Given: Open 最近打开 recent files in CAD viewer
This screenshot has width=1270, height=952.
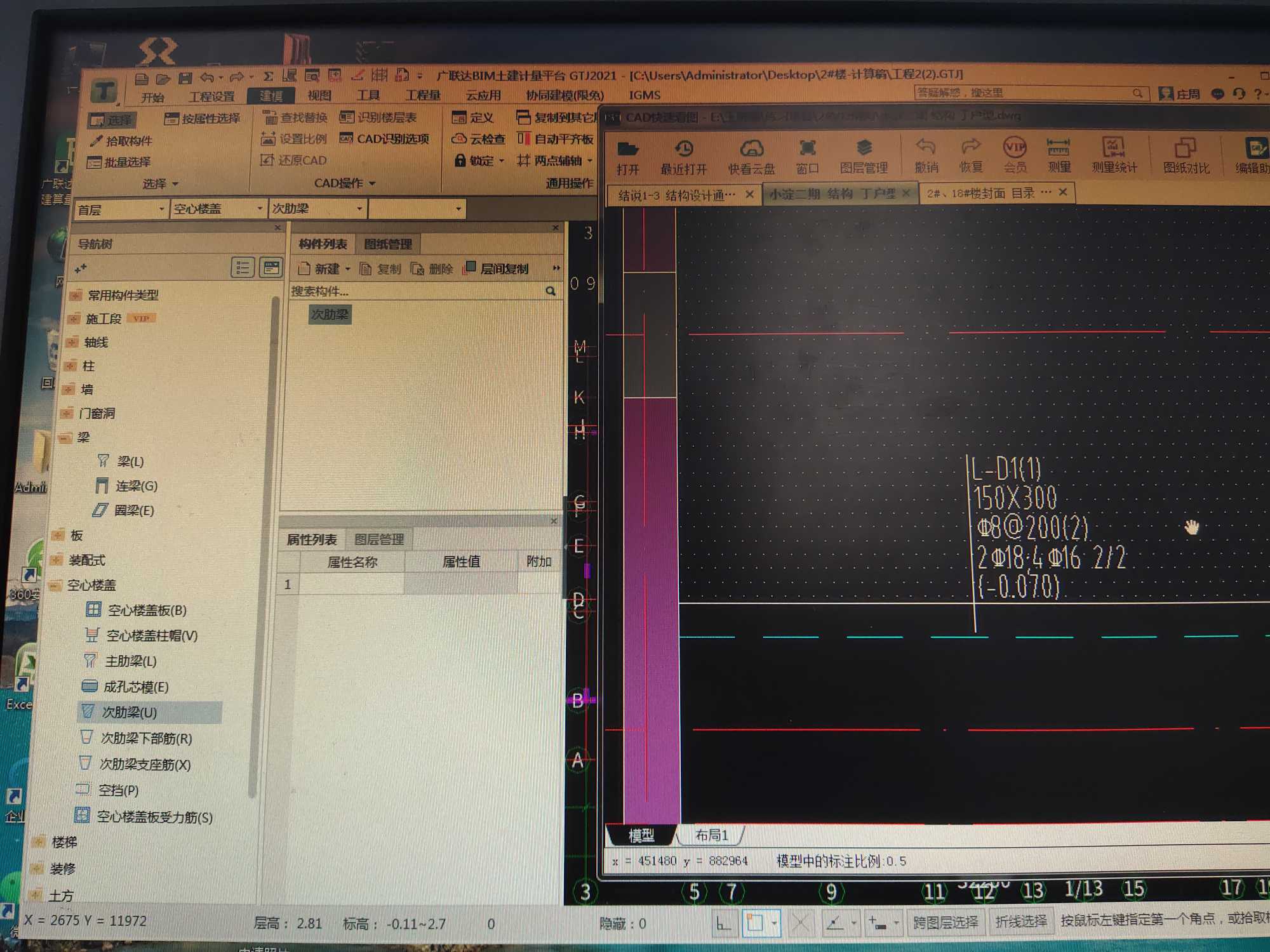Looking at the screenshot, I should point(684,156).
